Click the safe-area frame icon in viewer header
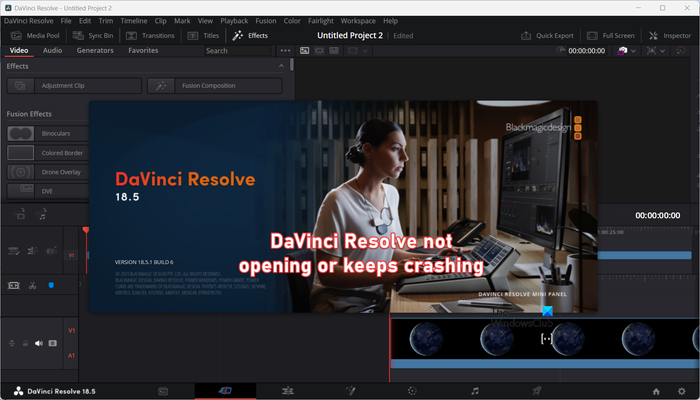Viewport: 700px width, 400px height. [651, 51]
